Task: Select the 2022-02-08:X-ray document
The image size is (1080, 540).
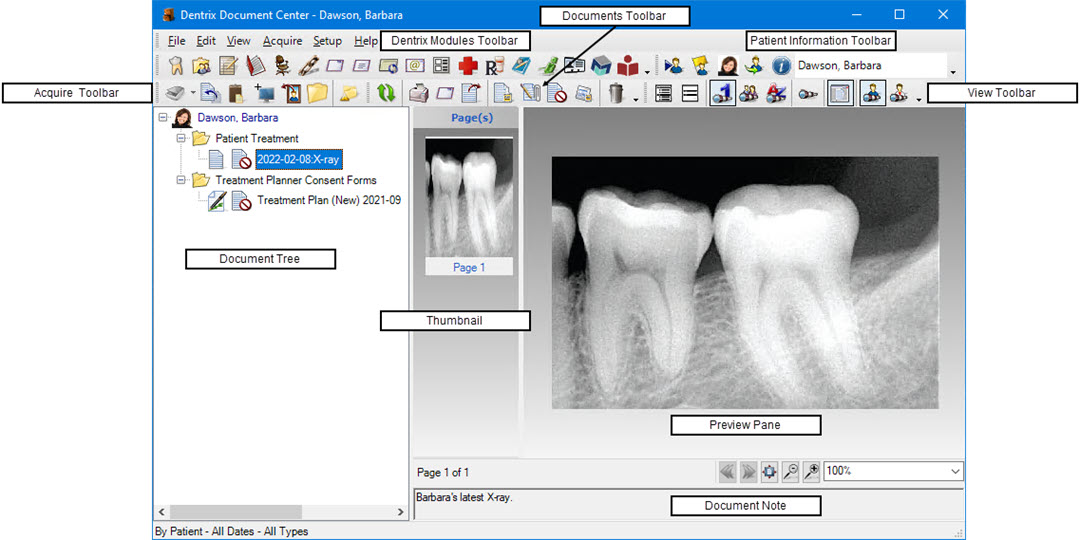Action: click(298, 159)
